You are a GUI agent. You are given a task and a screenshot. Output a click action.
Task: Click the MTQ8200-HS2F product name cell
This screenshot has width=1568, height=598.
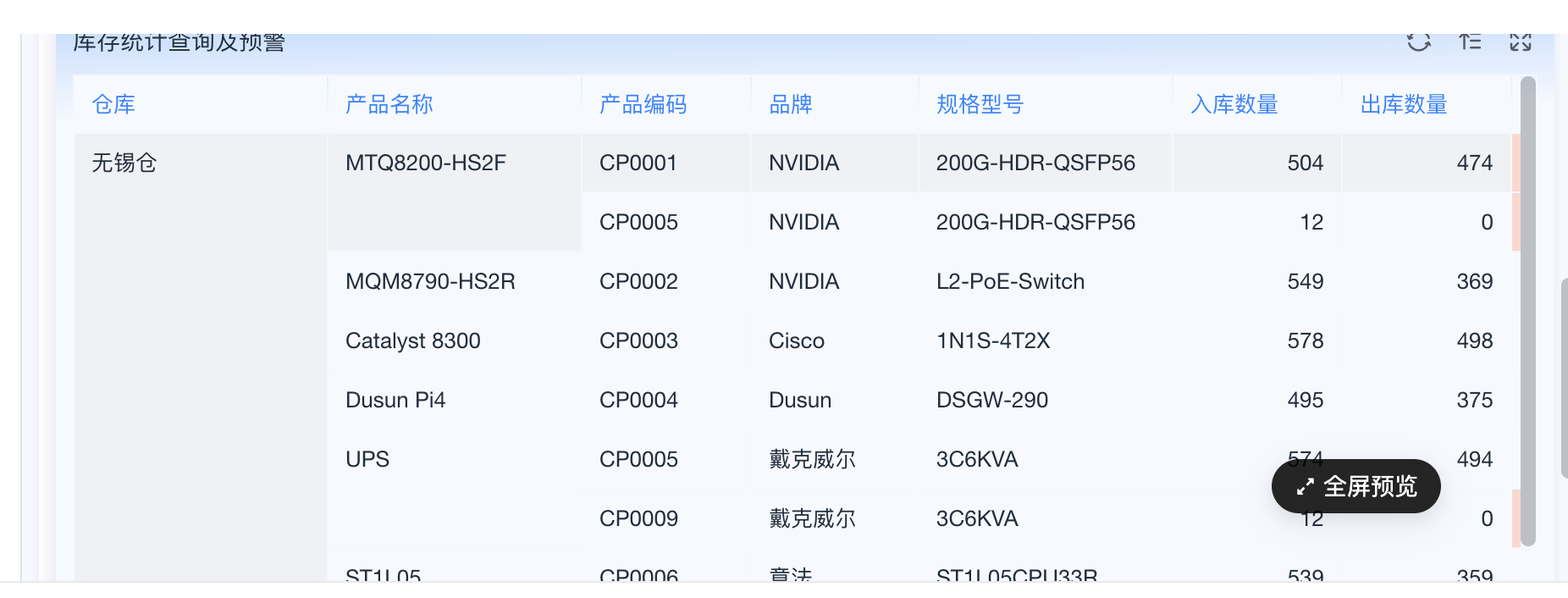pyautogui.click(x=426, y=163)
